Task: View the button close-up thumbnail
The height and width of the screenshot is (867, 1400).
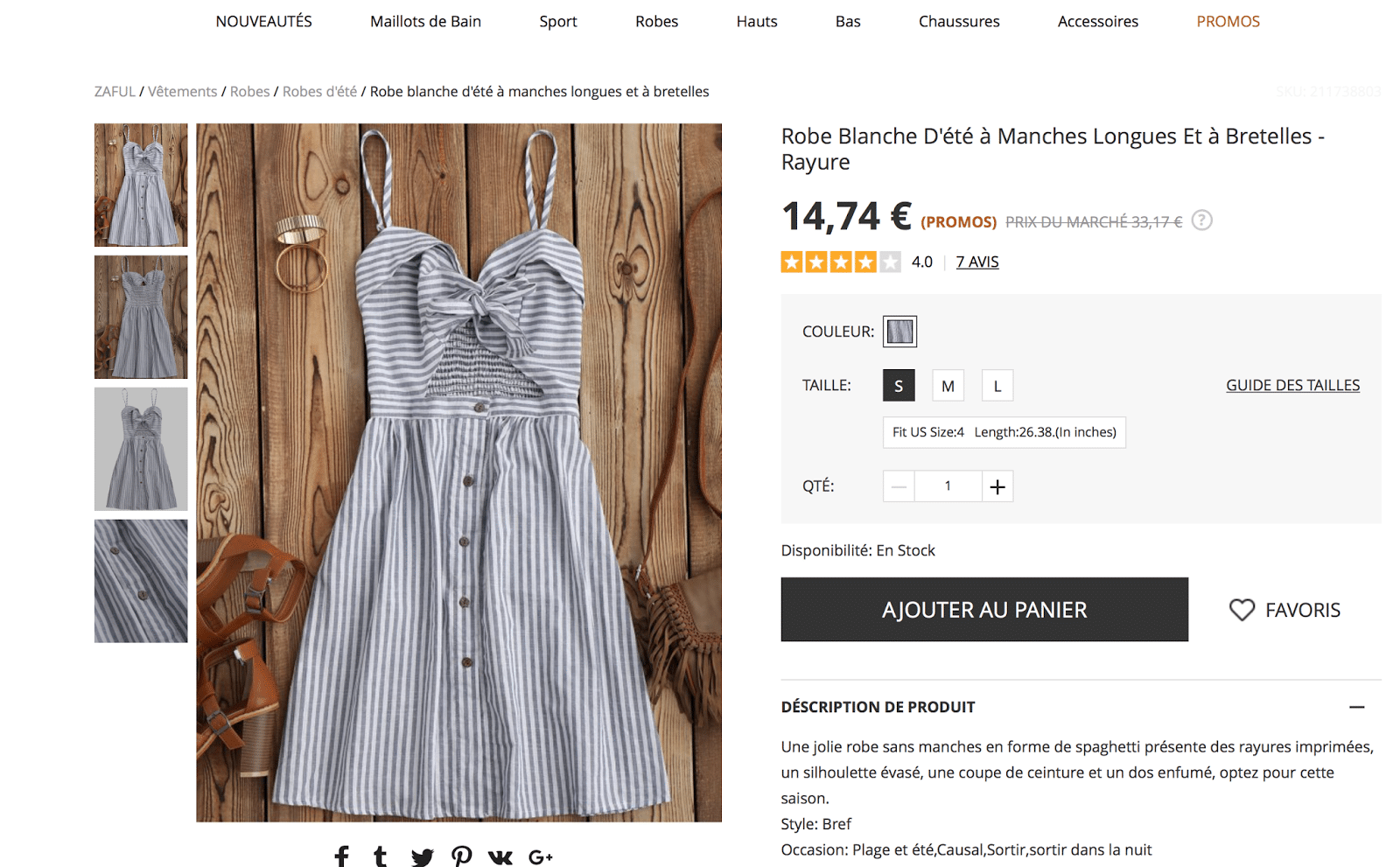Action: (141, 581)
